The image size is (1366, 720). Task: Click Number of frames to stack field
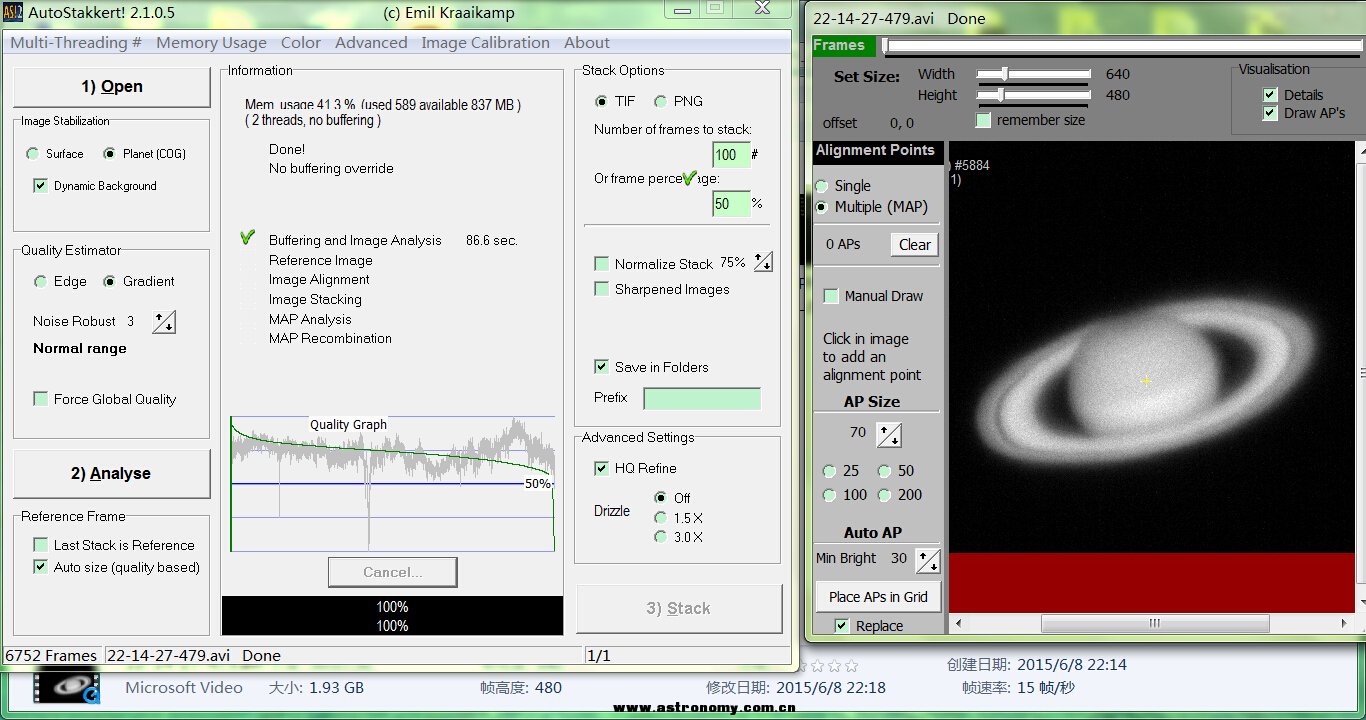click(730, 154)
